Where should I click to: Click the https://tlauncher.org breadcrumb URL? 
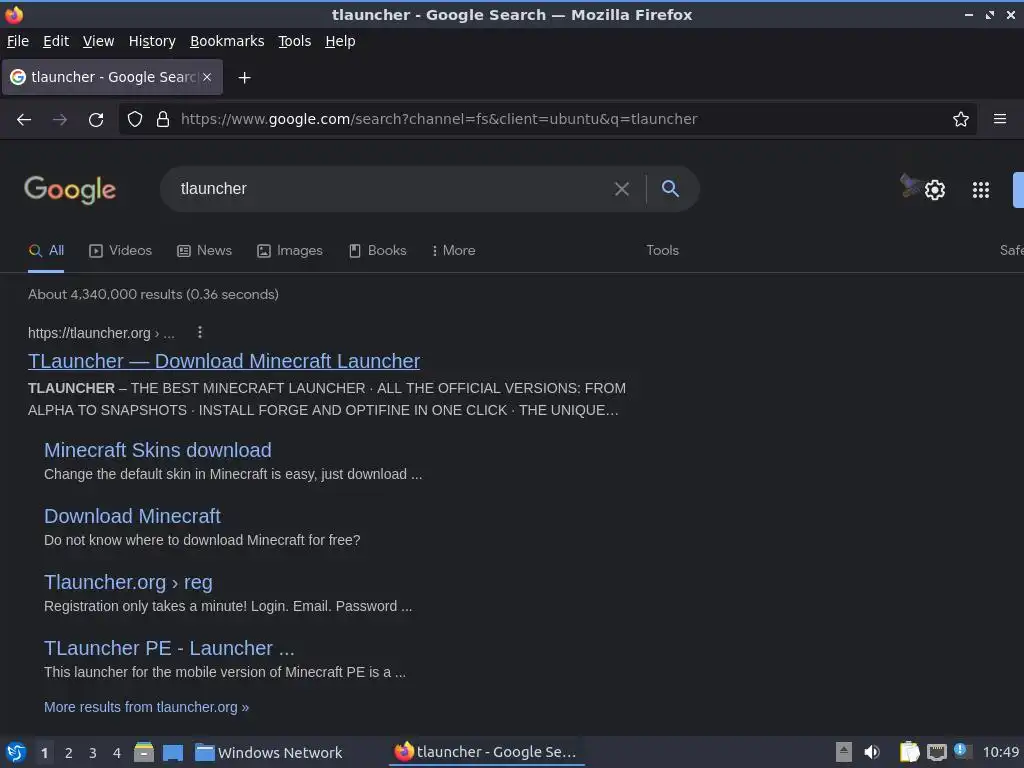(x=101, y=333)
